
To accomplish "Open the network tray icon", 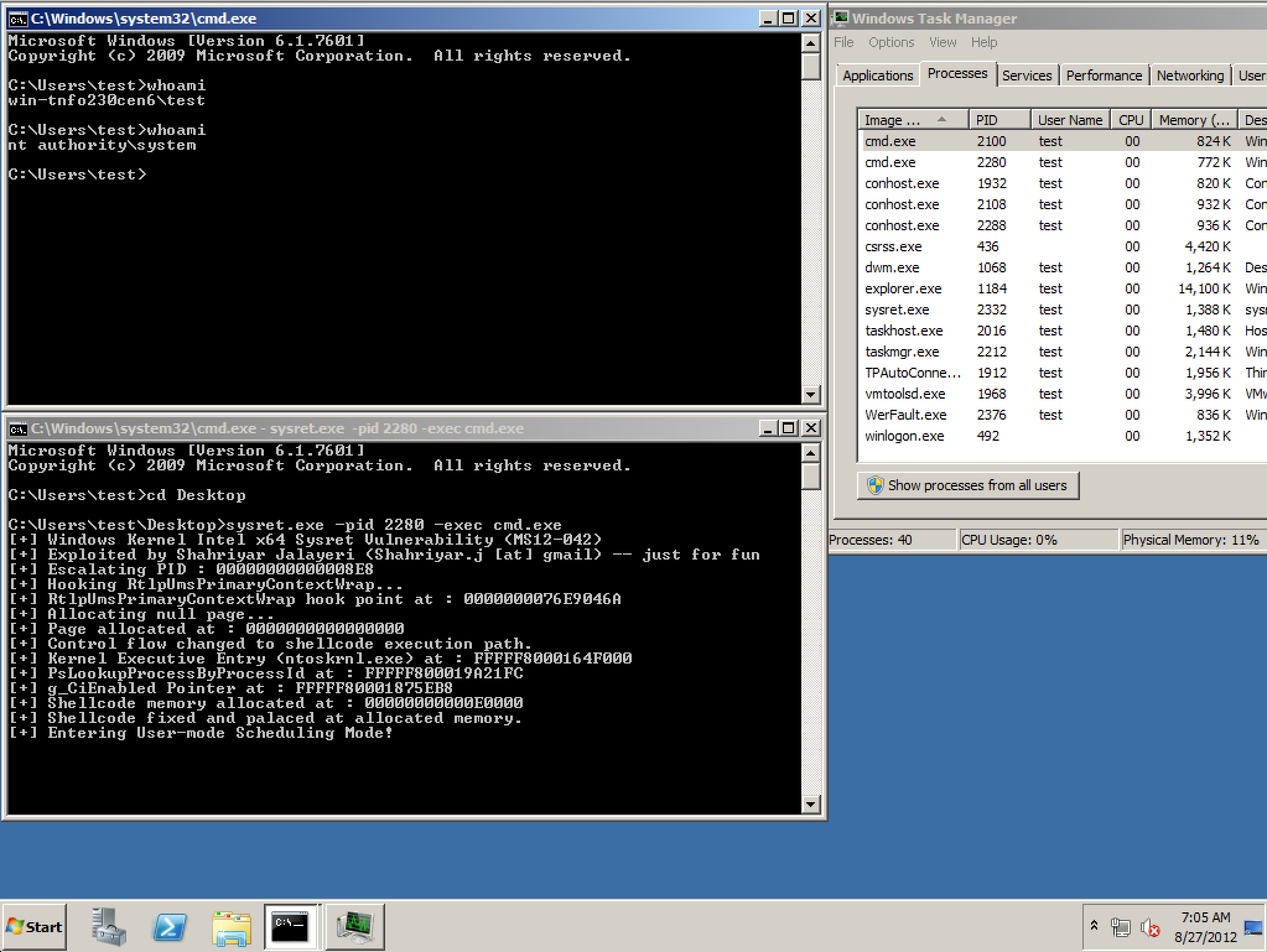I will [1120, 927].
